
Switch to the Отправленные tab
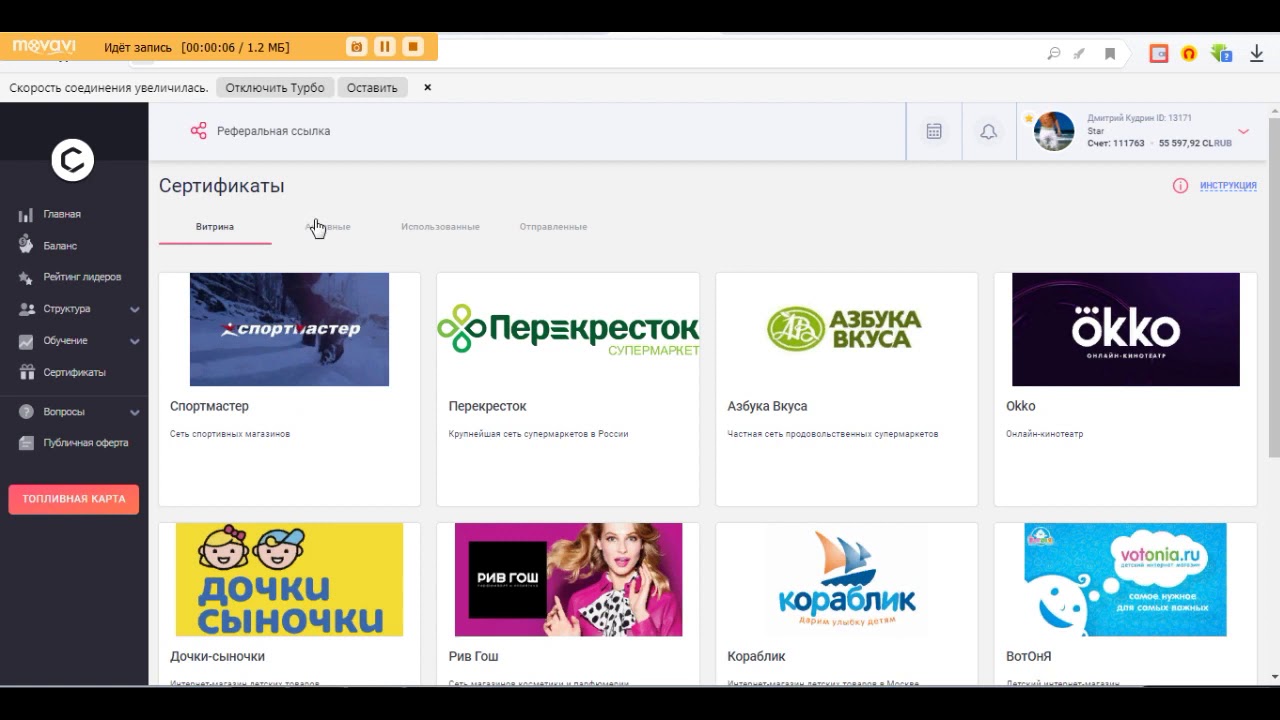(553, 227)
